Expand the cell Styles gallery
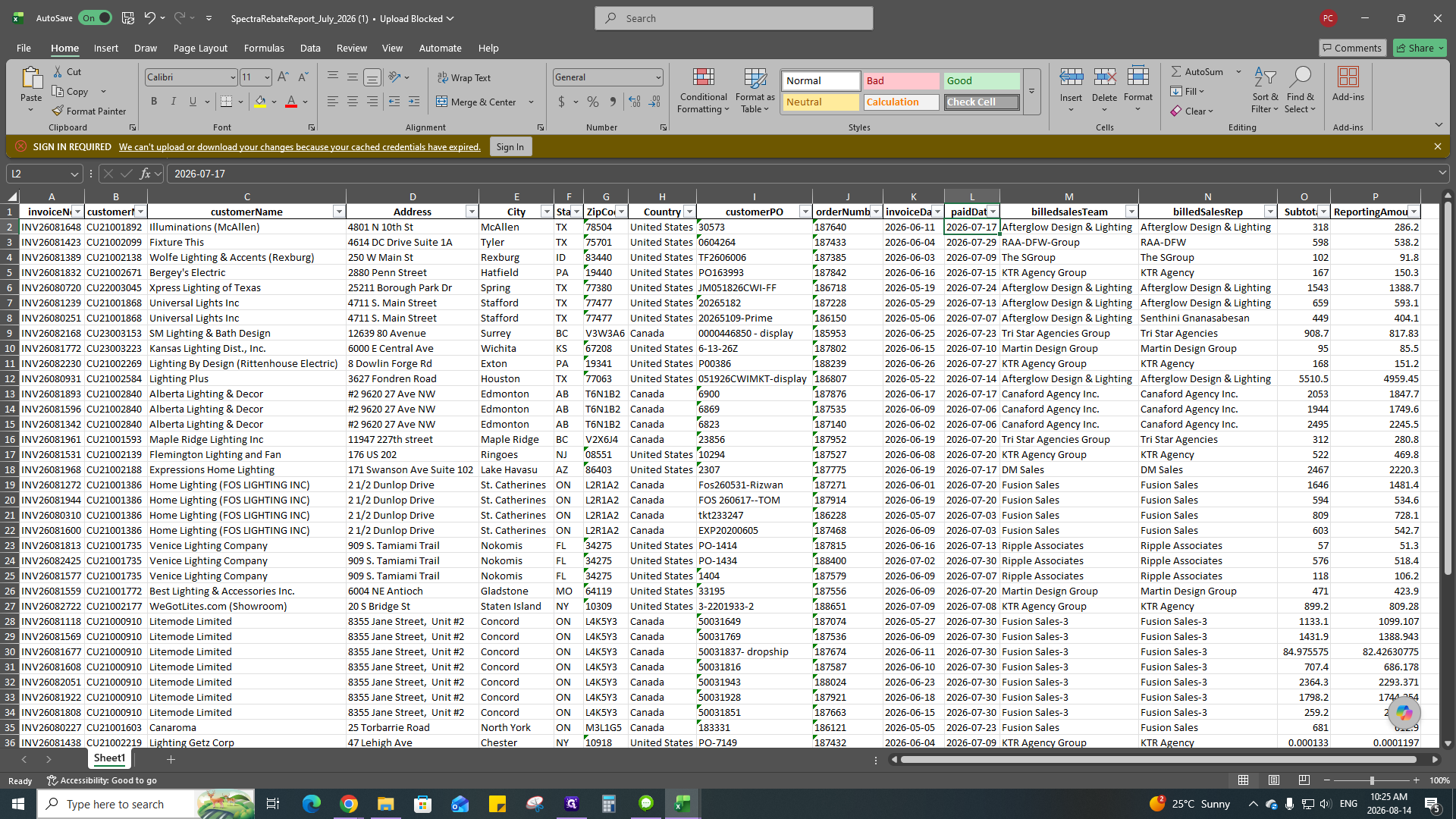The width and height of the screenshot is (1456, 819). (1031, 91)
